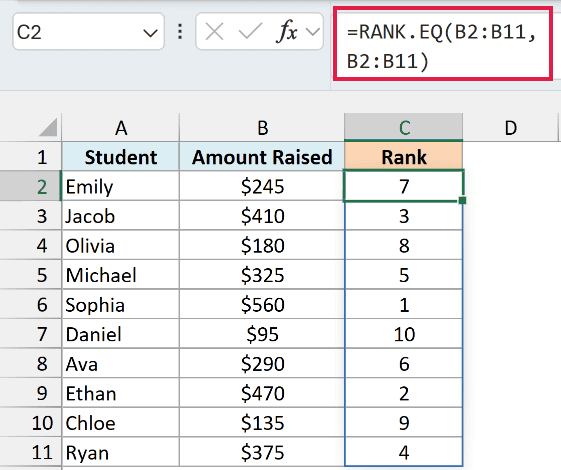
Task: Select row 1 header
Action: [x=31, y=157]
